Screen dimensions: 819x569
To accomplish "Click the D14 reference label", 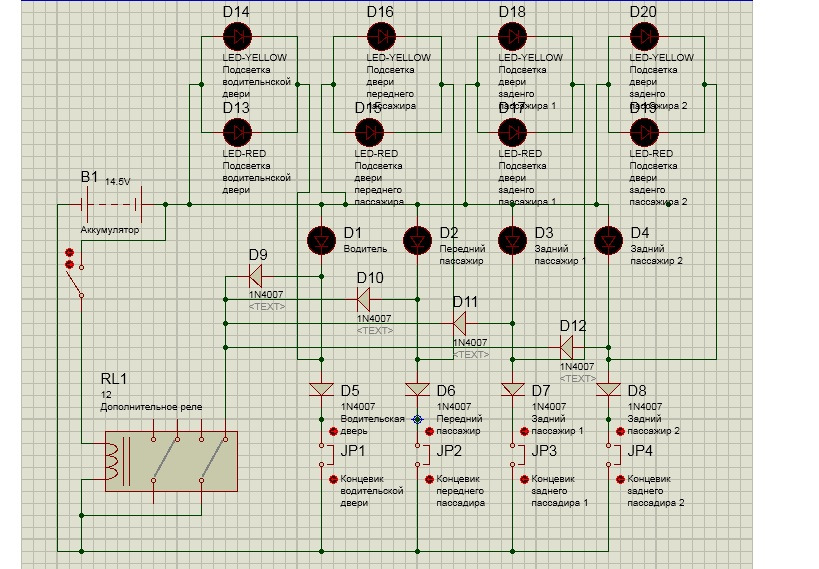I will [x=236, y=11].
